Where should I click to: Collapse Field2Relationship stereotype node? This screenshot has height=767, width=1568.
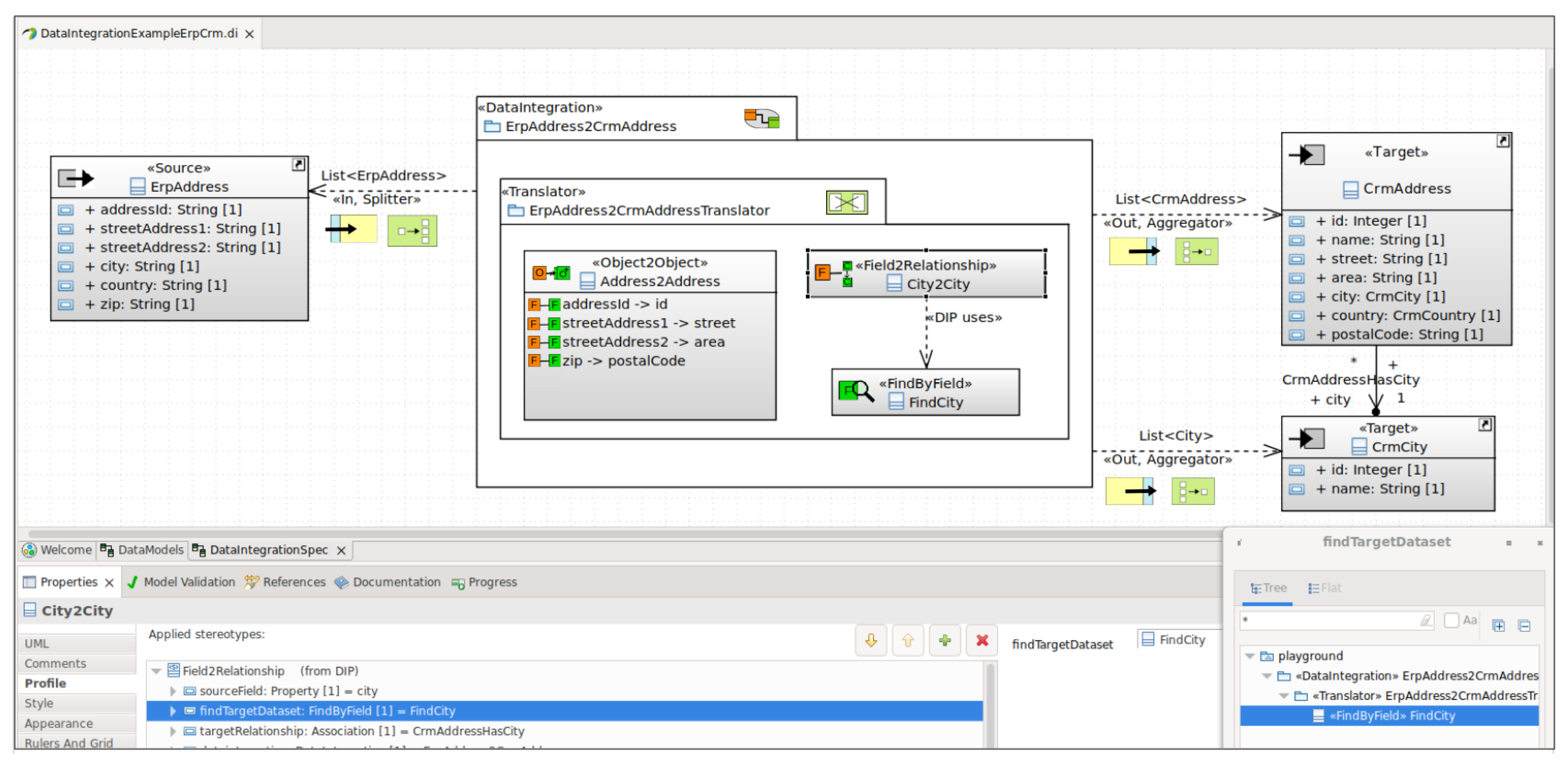(x=156, y=671)
